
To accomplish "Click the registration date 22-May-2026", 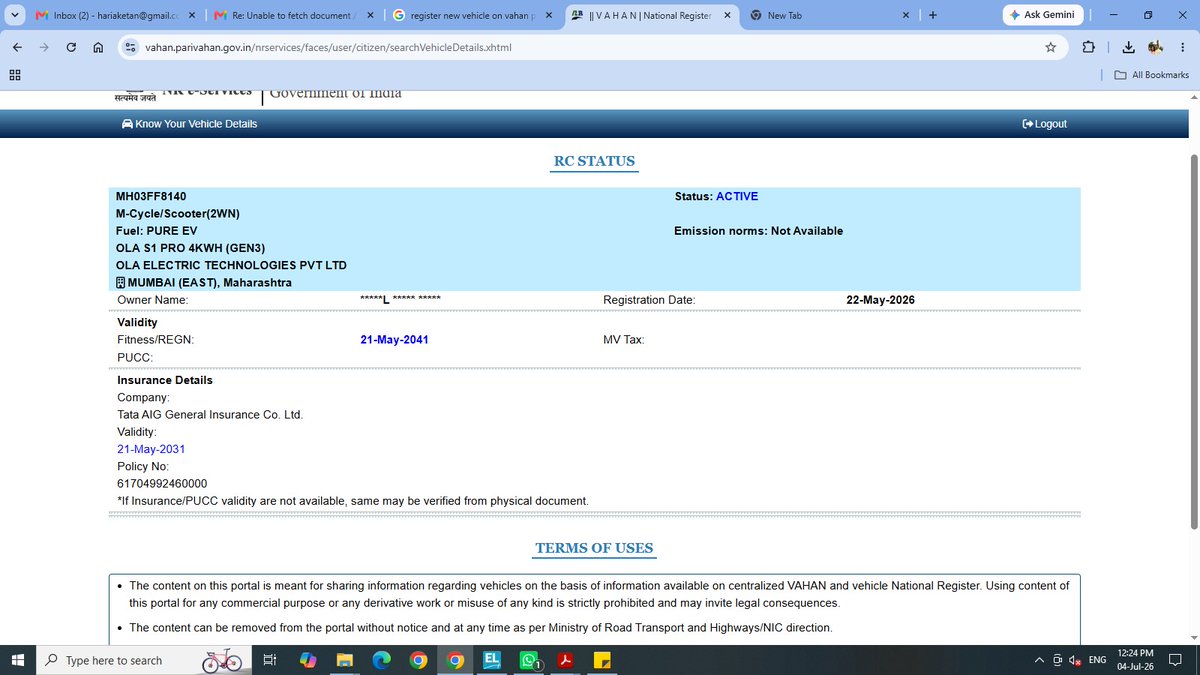I will pos(880,300).
